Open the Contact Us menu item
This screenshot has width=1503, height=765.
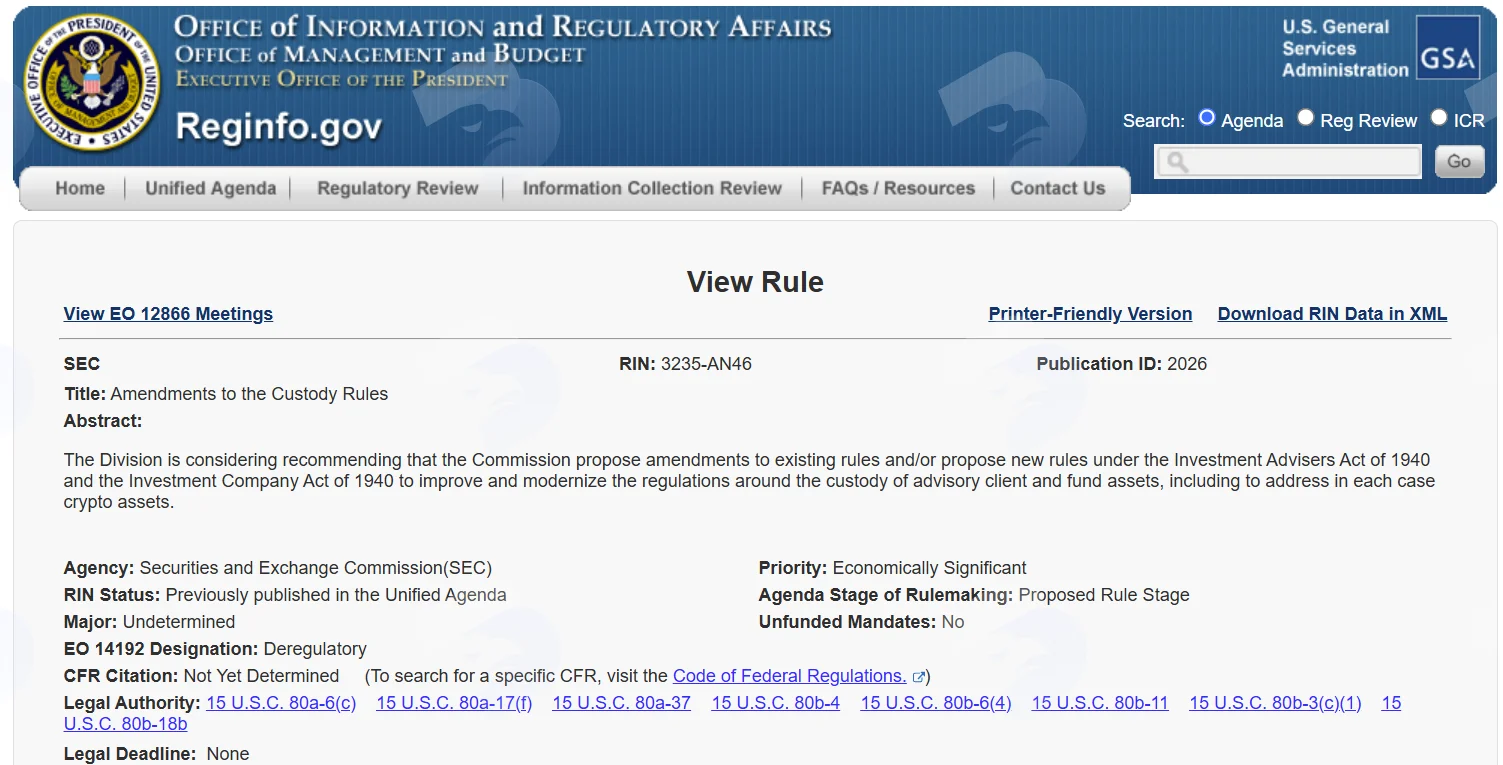[1058, 188]
